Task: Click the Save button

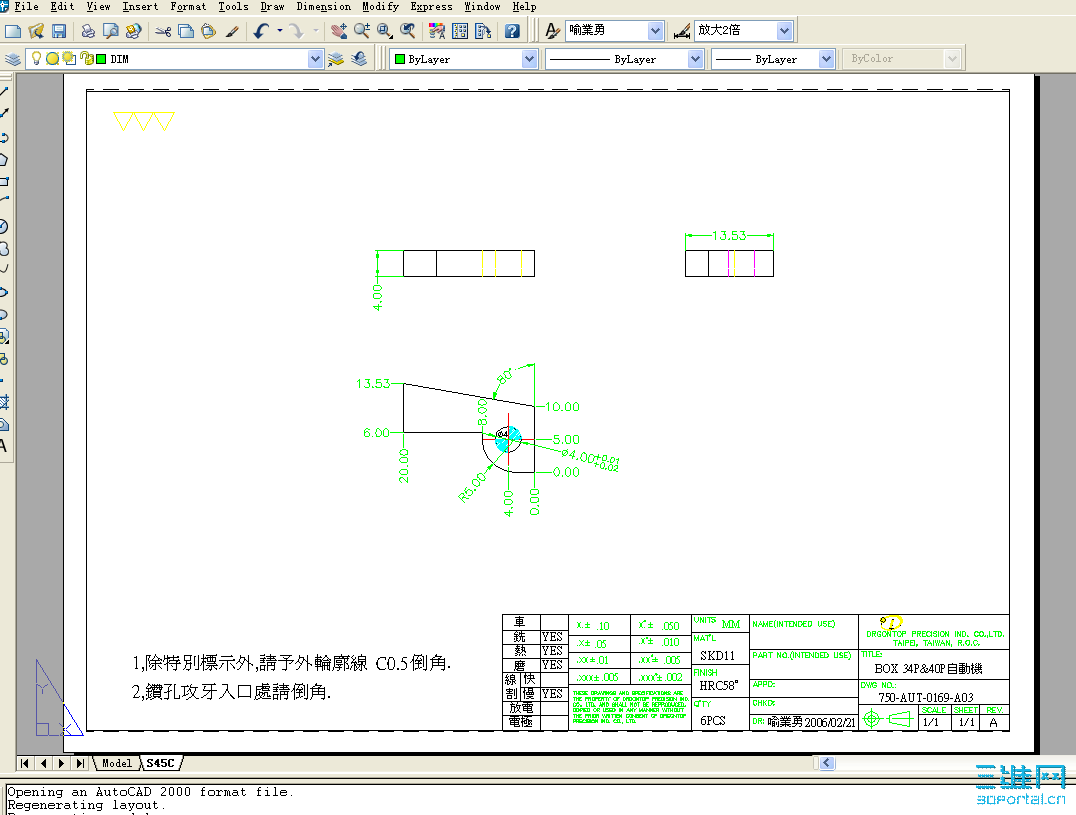Action: click(57, 30)
